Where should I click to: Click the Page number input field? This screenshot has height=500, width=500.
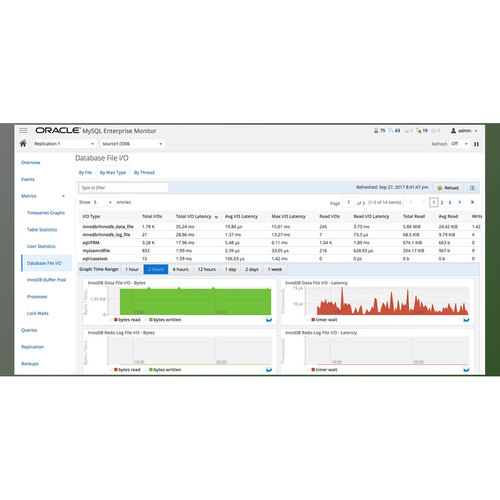(349, 202)
